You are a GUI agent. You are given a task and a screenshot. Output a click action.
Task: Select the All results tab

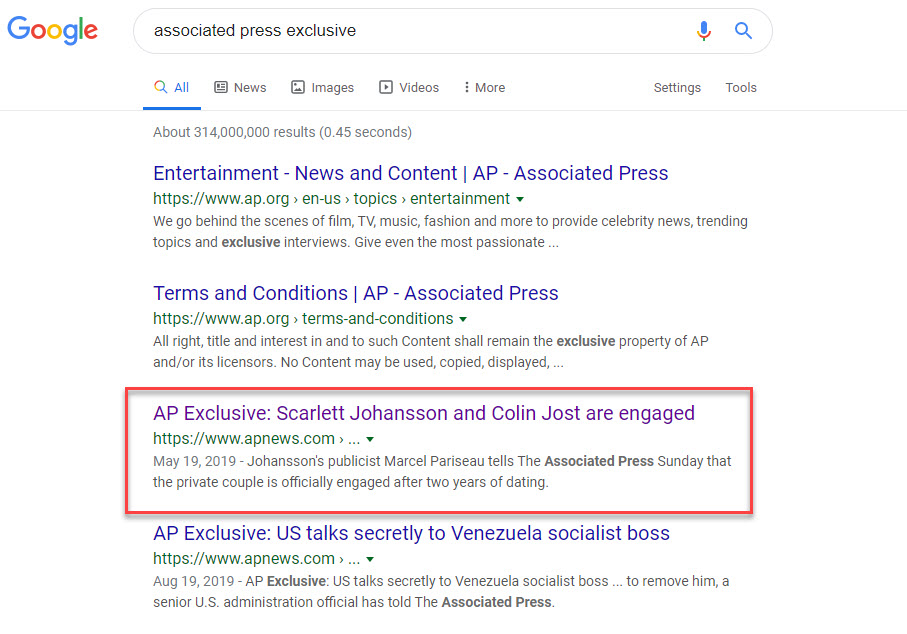(171, 88)
